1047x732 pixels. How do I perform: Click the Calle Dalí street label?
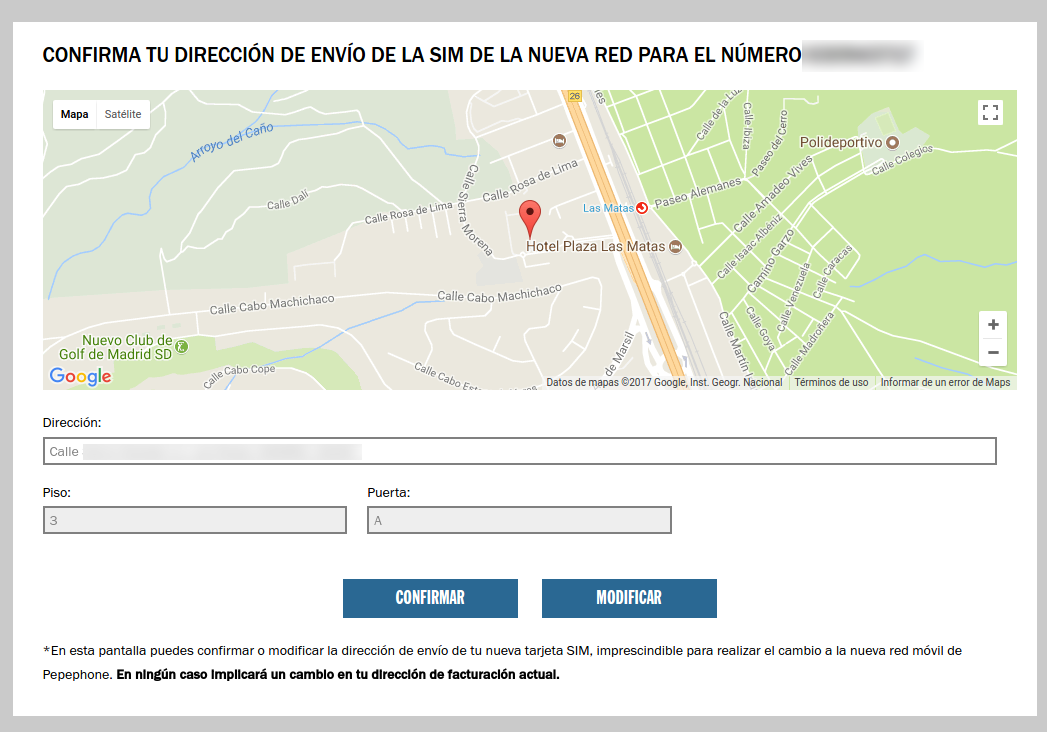pyautogui.click(x=288, y=200)
